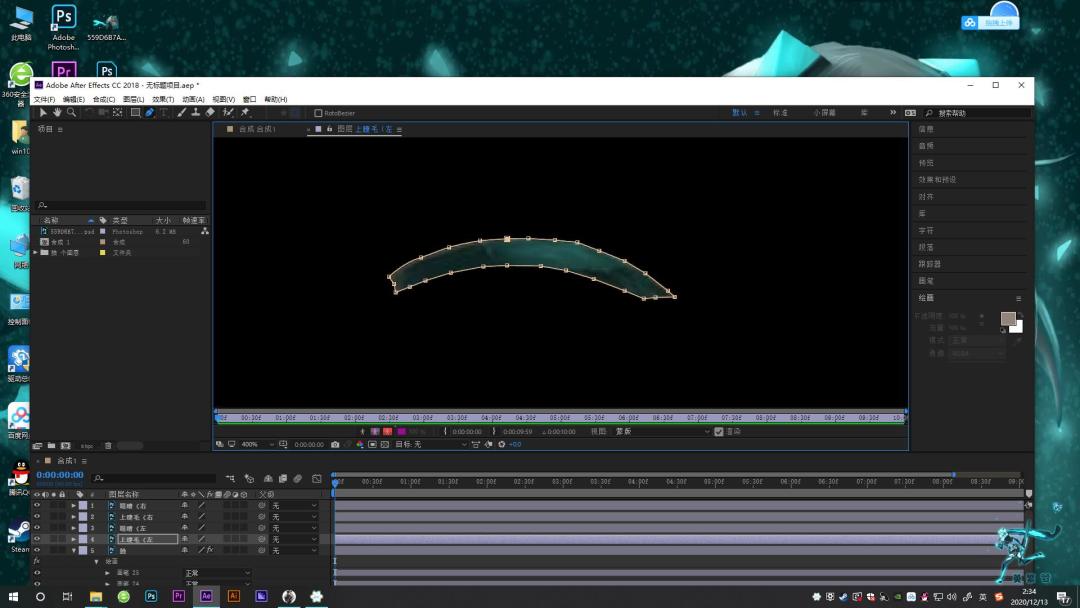This screenshot has width=1080, height=608.
Task: Switch to the 合成 合成1 viewer tab
Action: coord(257,129)
